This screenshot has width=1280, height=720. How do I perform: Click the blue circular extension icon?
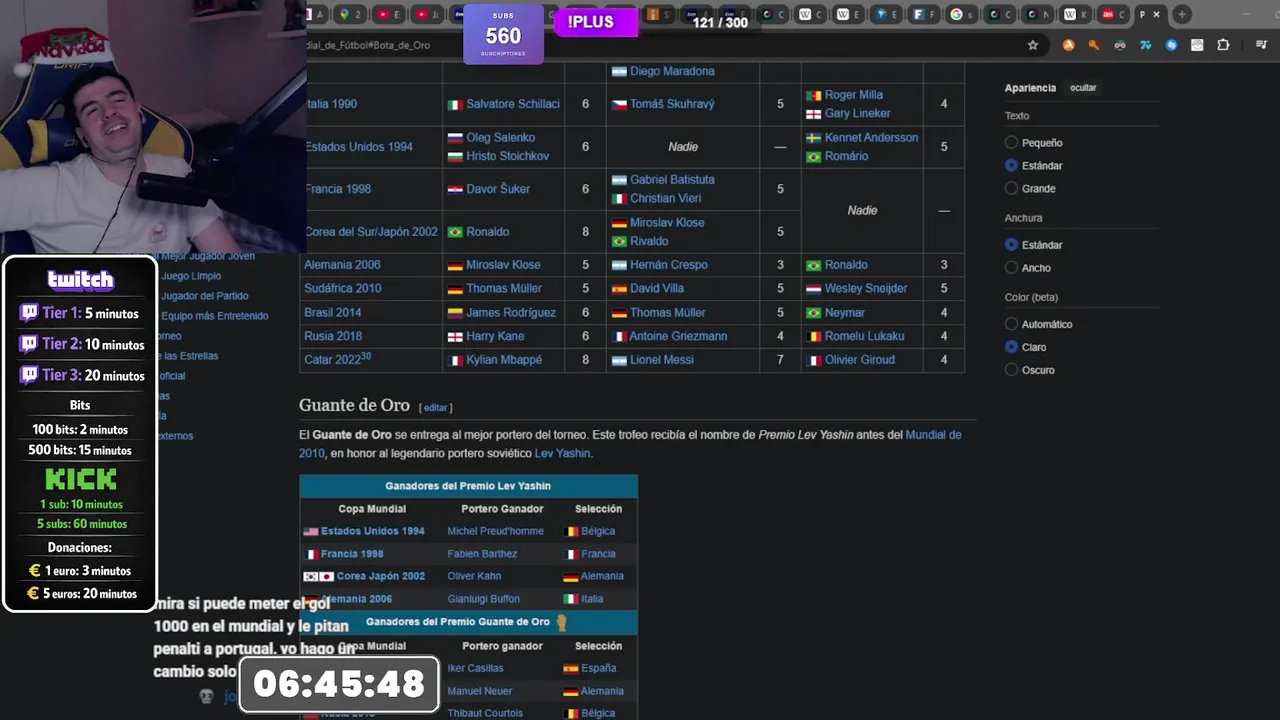pos(1171,45)
